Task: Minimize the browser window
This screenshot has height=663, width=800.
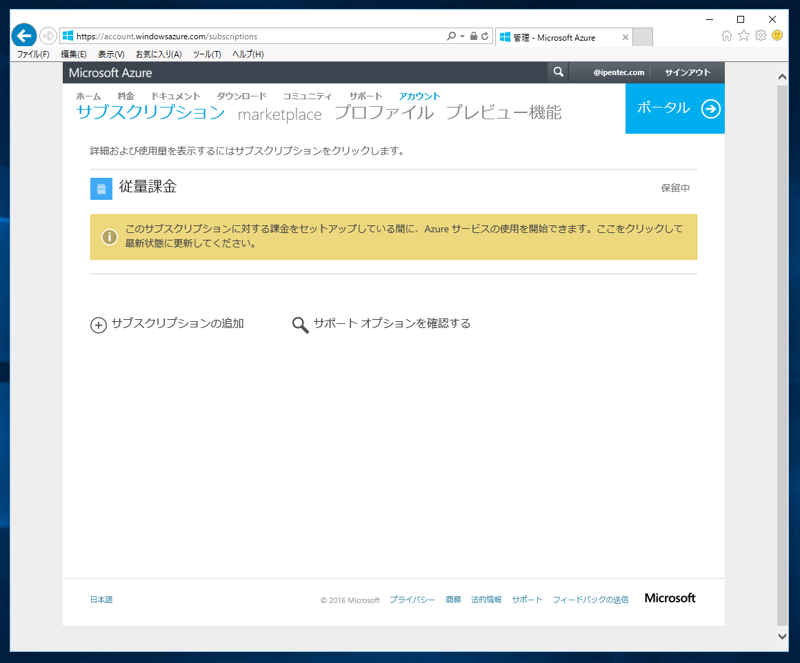Action: [709, 19]
